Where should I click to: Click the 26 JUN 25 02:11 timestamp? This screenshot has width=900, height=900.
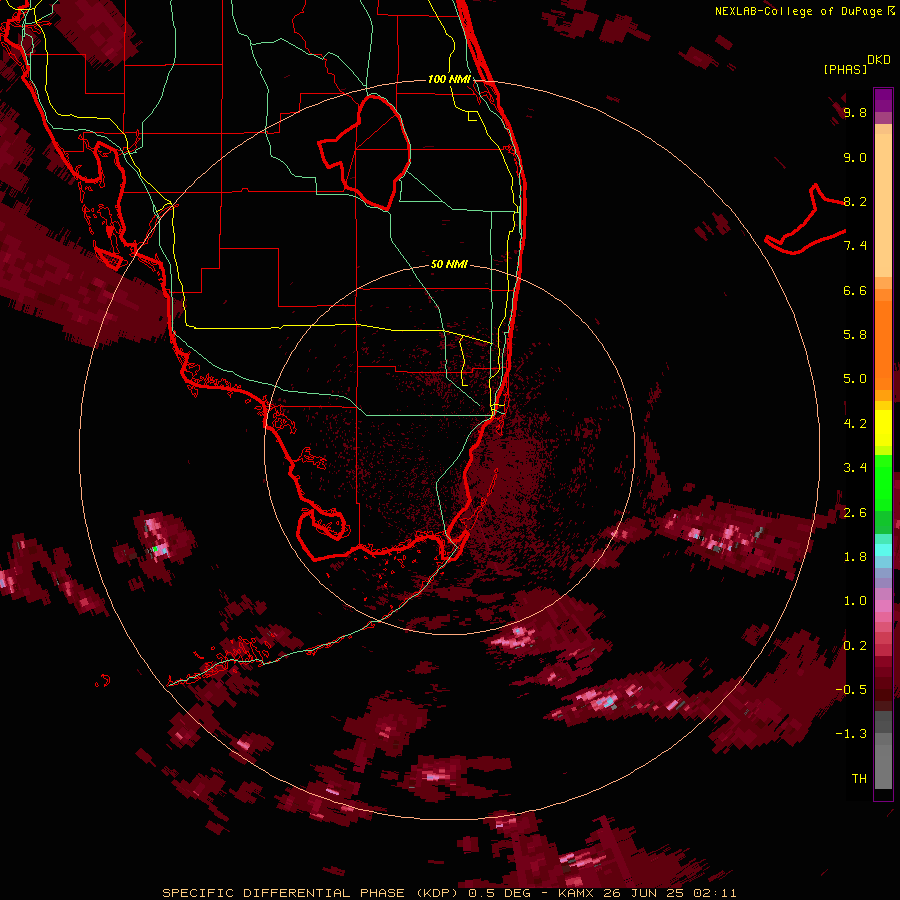(670, 893)
